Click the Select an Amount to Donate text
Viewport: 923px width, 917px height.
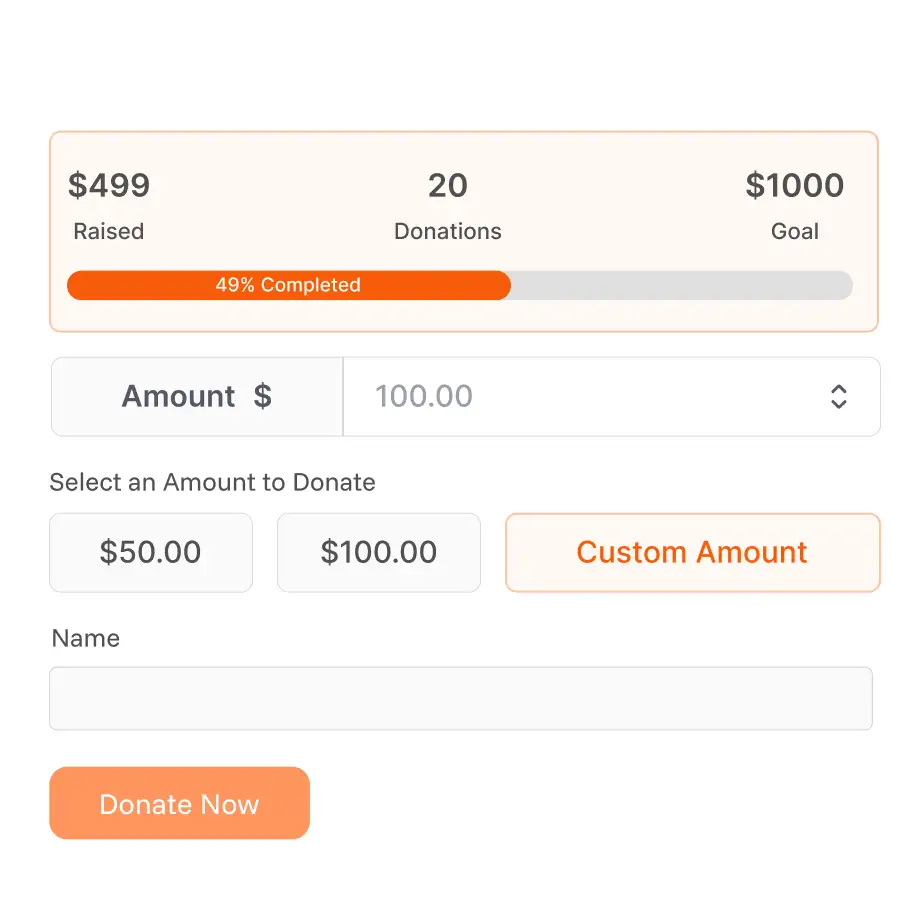(x=213, y=483)
